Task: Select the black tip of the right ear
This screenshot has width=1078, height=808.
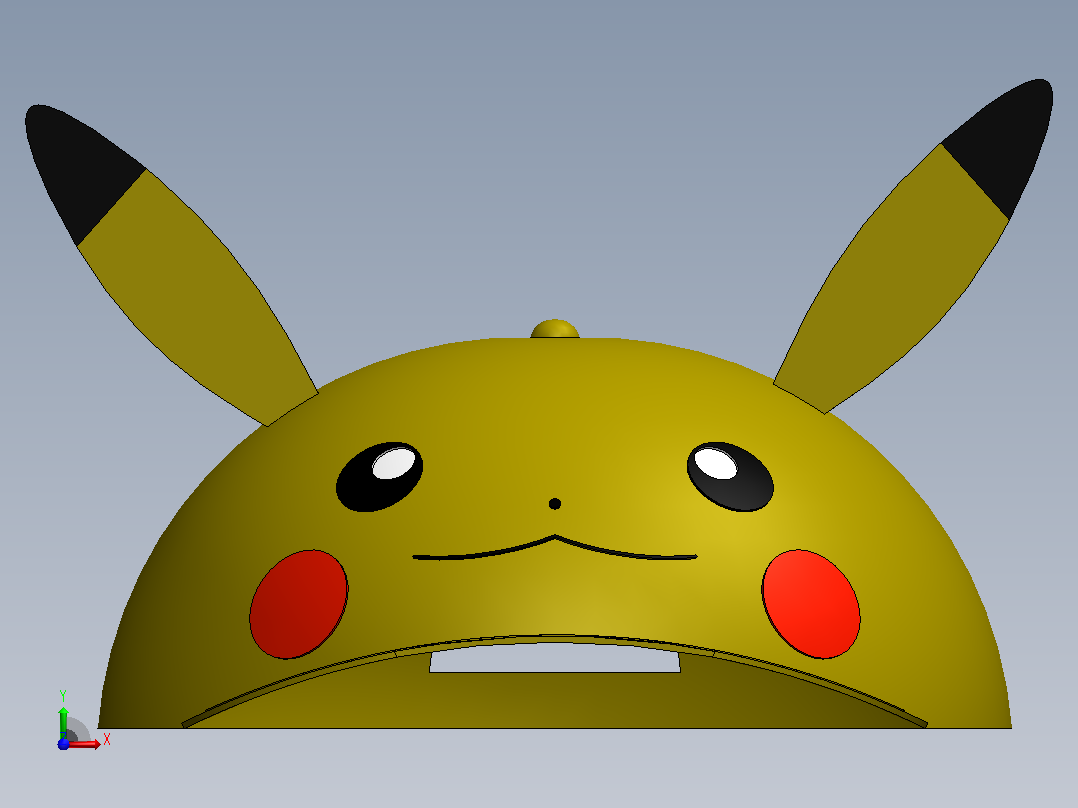Action: pos(1007,141)
